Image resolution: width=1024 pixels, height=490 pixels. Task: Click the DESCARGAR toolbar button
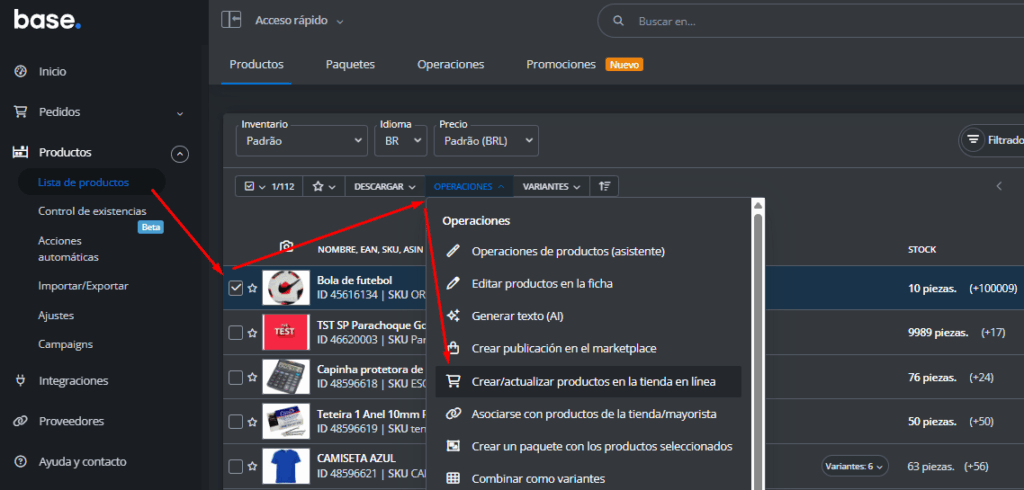(x=385, y=186)
